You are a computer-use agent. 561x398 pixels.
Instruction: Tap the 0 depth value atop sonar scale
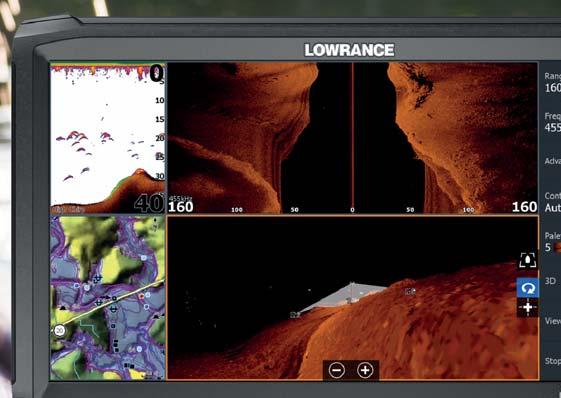tap(156, 73)
